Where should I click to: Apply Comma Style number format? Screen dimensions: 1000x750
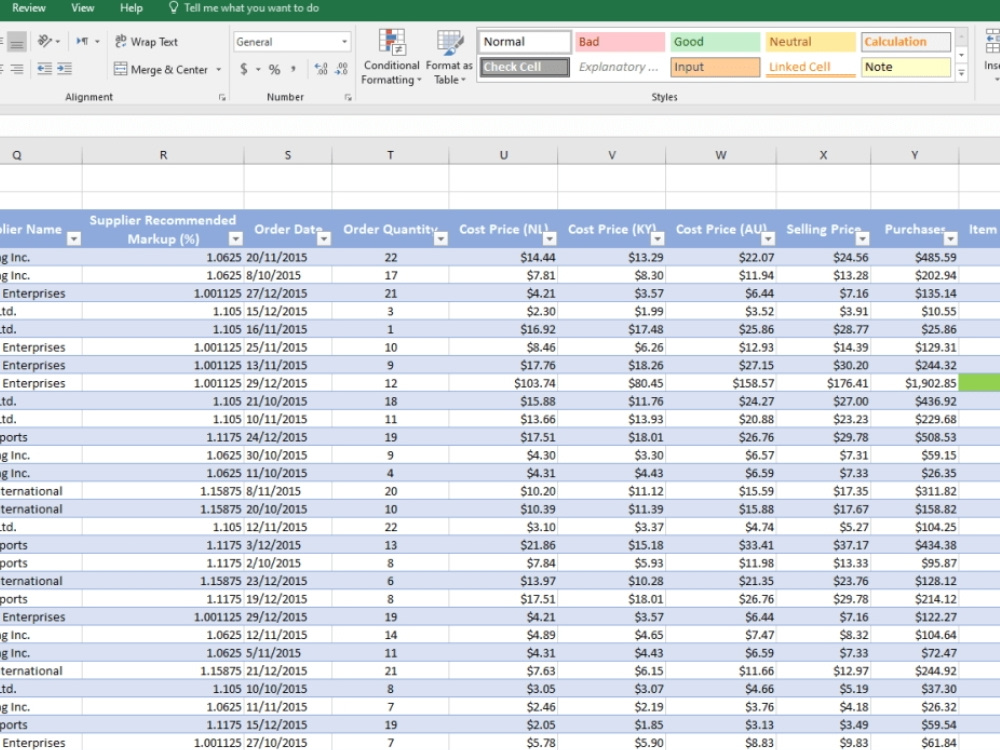click(294, 69)
